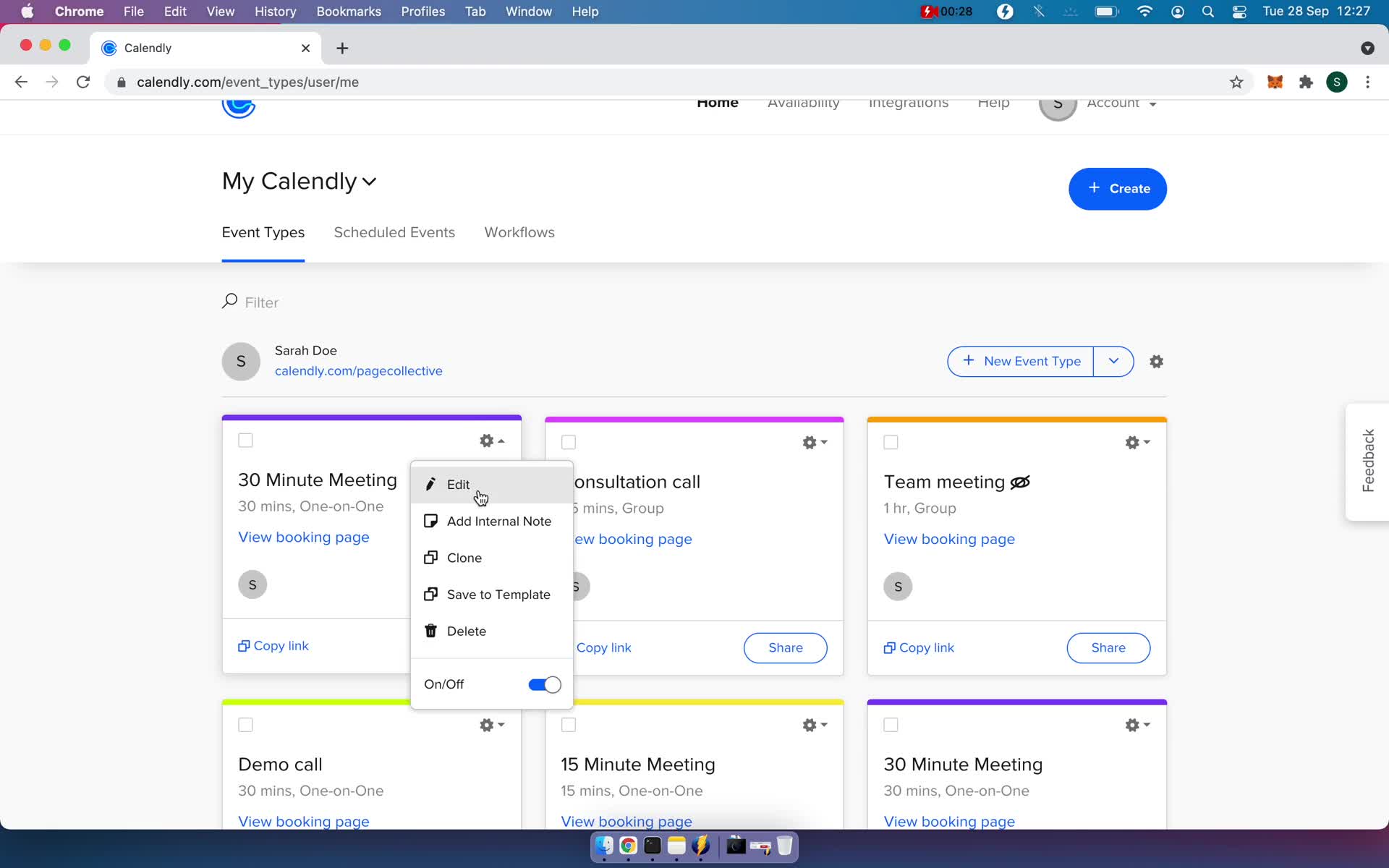Open Trash in the dock
The height and width of the screenshot is (868, 1389).
pos(784,846)
